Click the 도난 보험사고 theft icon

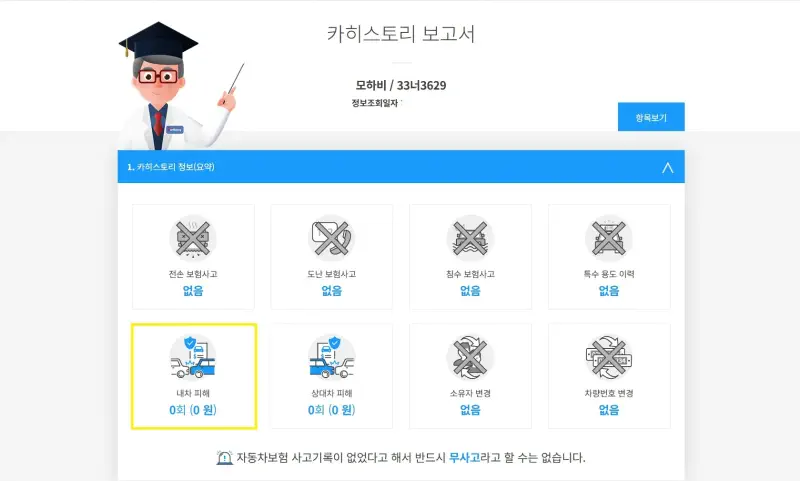click(332, 238)
